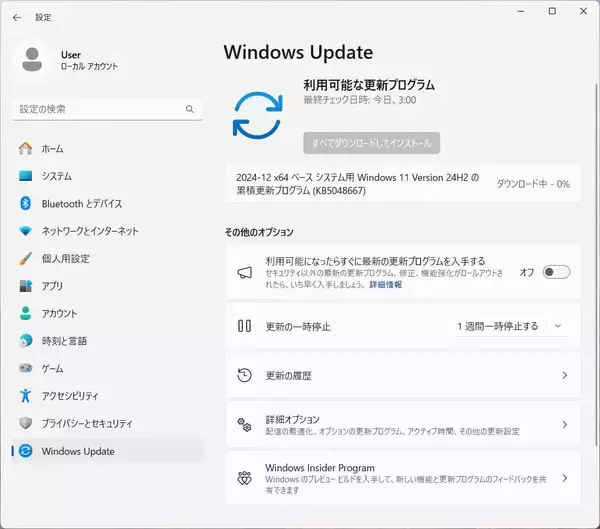Click the Bluetooth icon in sidebar
This screenshot has width=600, height=529.
[x=26, y=203]
